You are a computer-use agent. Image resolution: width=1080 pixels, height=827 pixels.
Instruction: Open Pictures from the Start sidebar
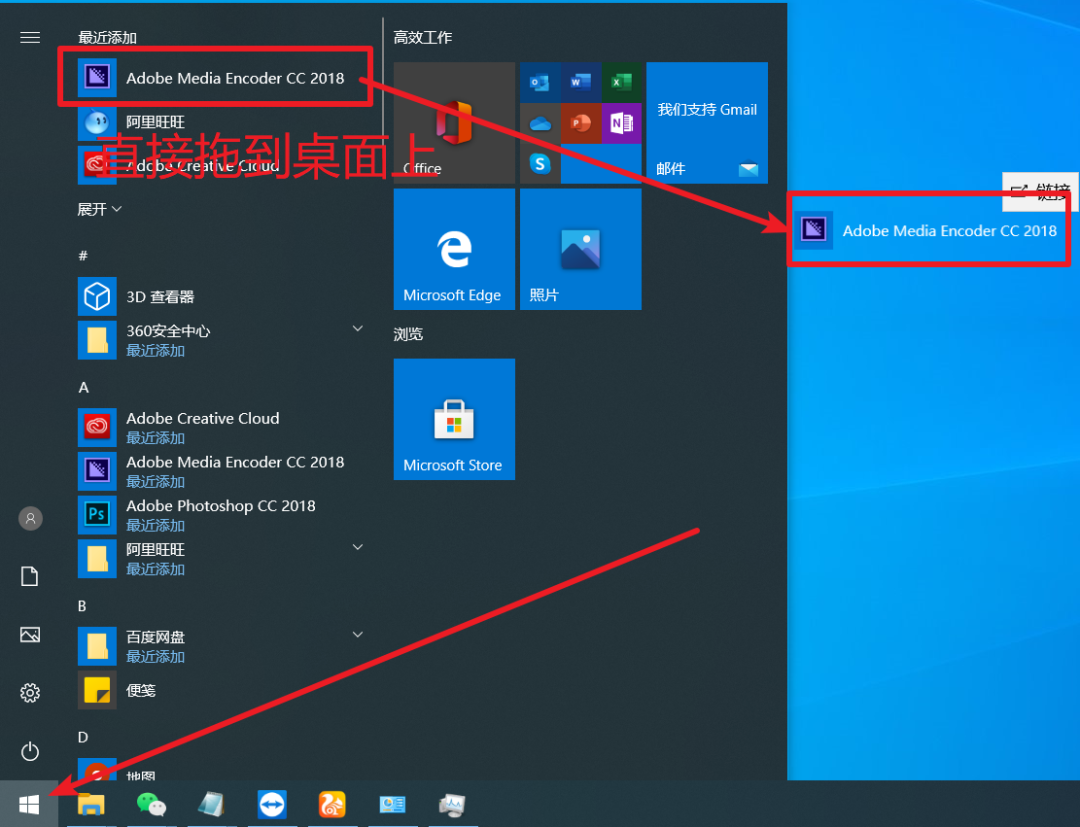tap(30, 634)
